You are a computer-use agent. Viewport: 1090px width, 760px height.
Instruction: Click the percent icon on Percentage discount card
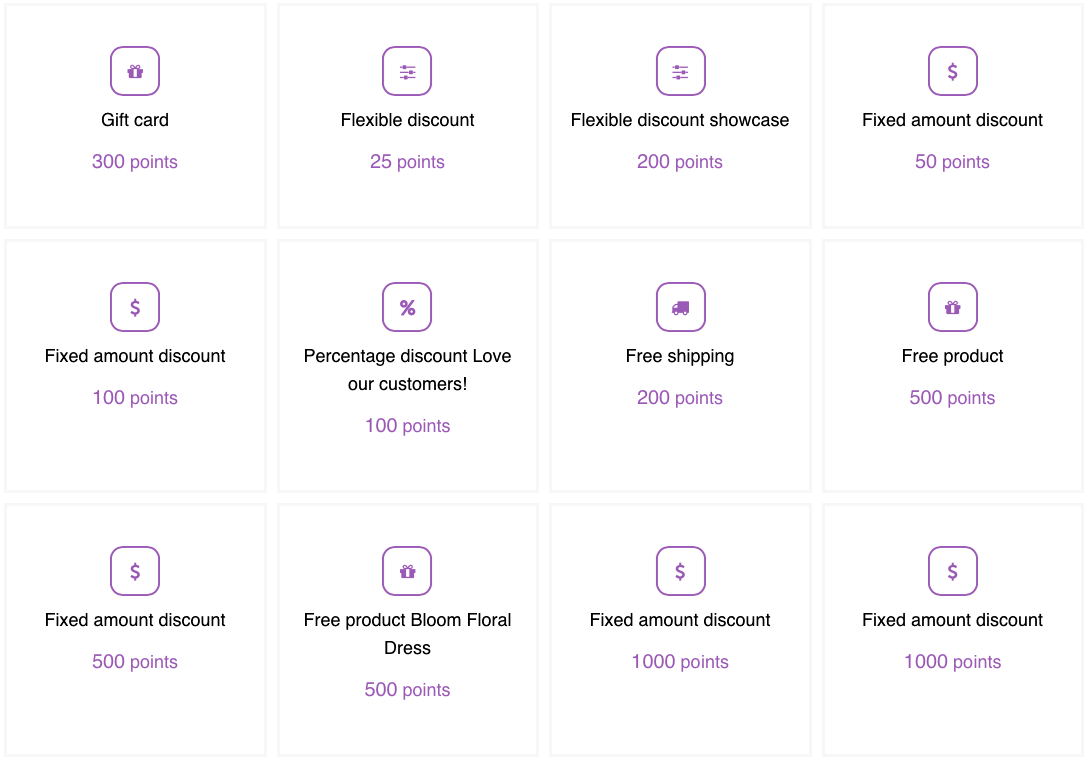[x=407, y=307]
